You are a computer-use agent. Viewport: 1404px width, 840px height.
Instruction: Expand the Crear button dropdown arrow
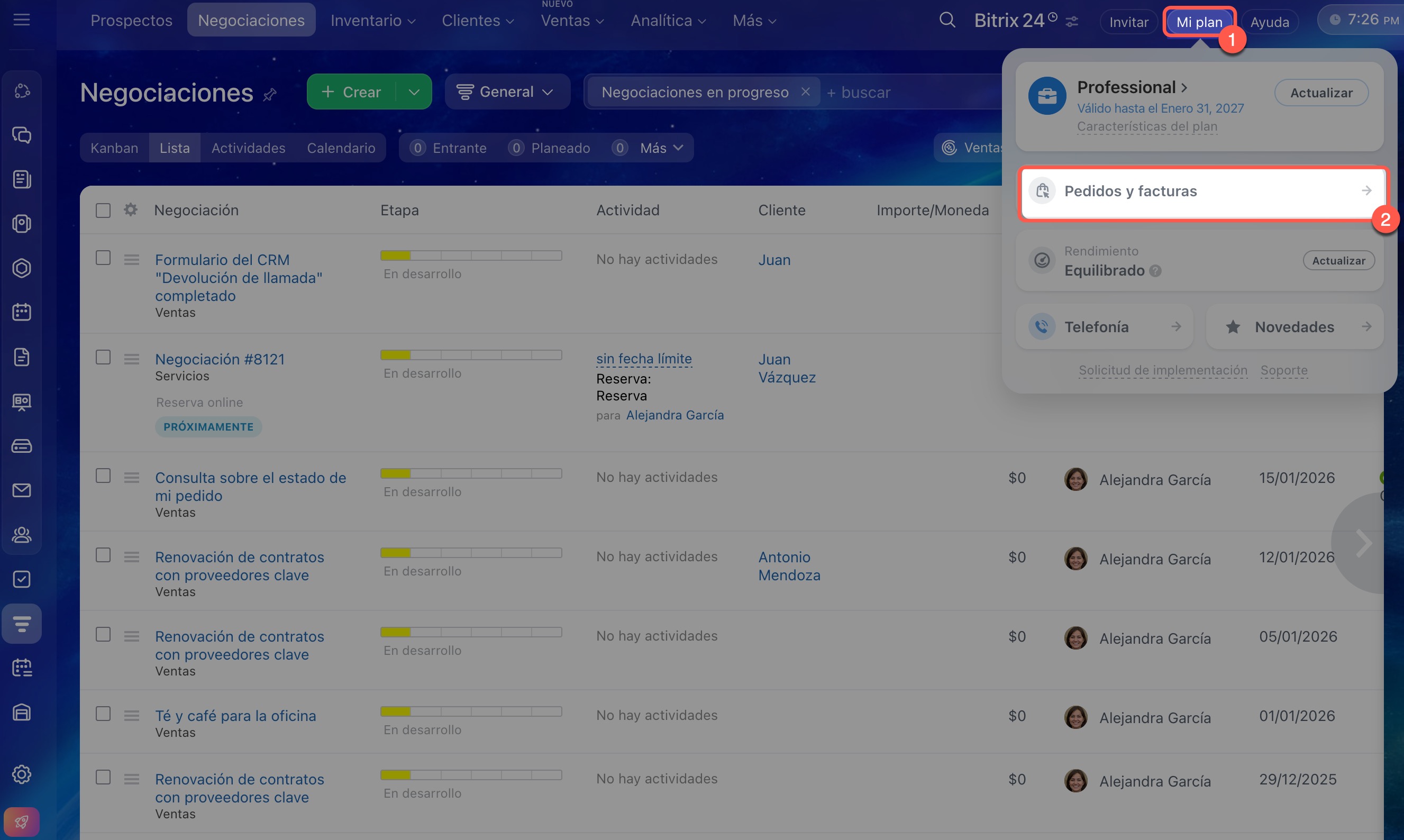(414, 92)
